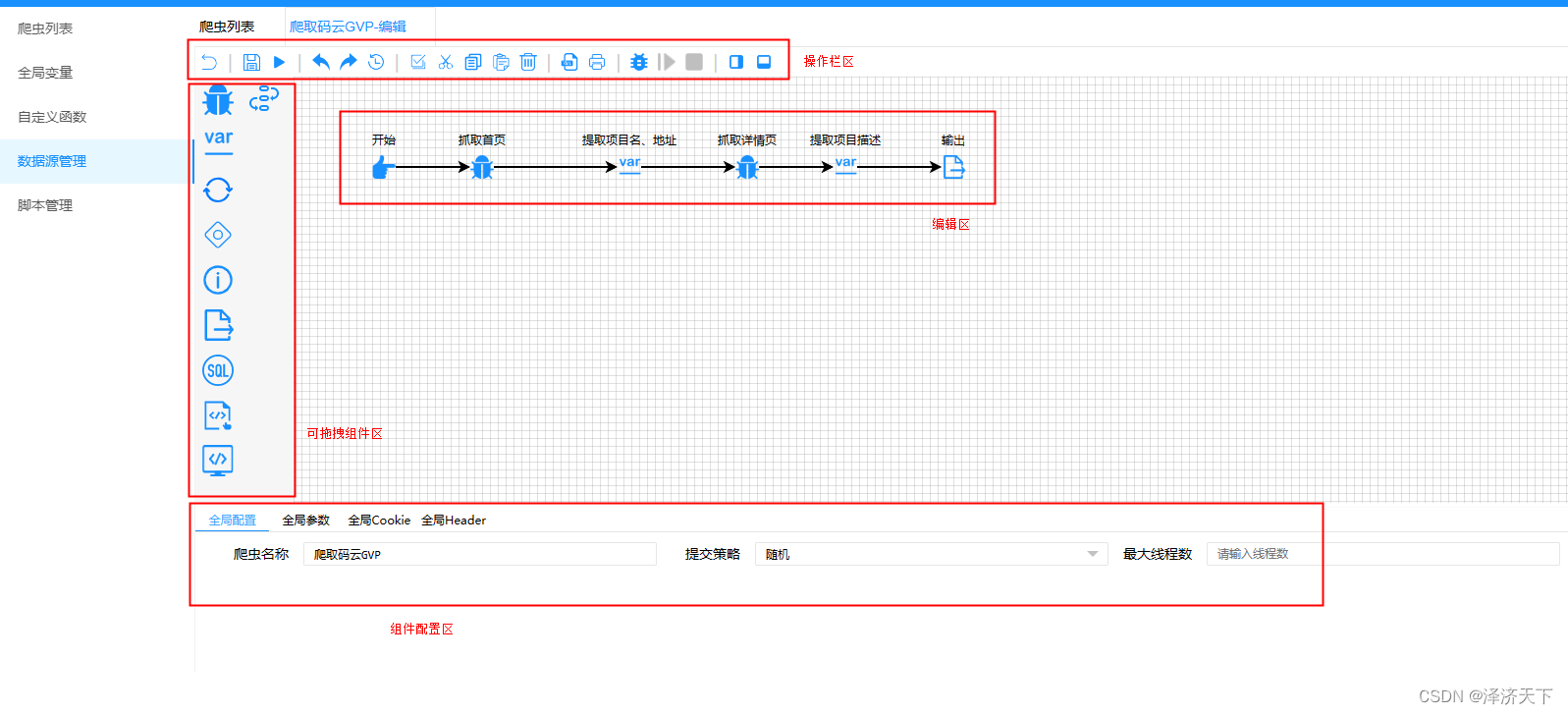The height and width of the screenshot is (714, 1568).
Task: Open the XML file icon in toolbar
Action: click(569, 62)
